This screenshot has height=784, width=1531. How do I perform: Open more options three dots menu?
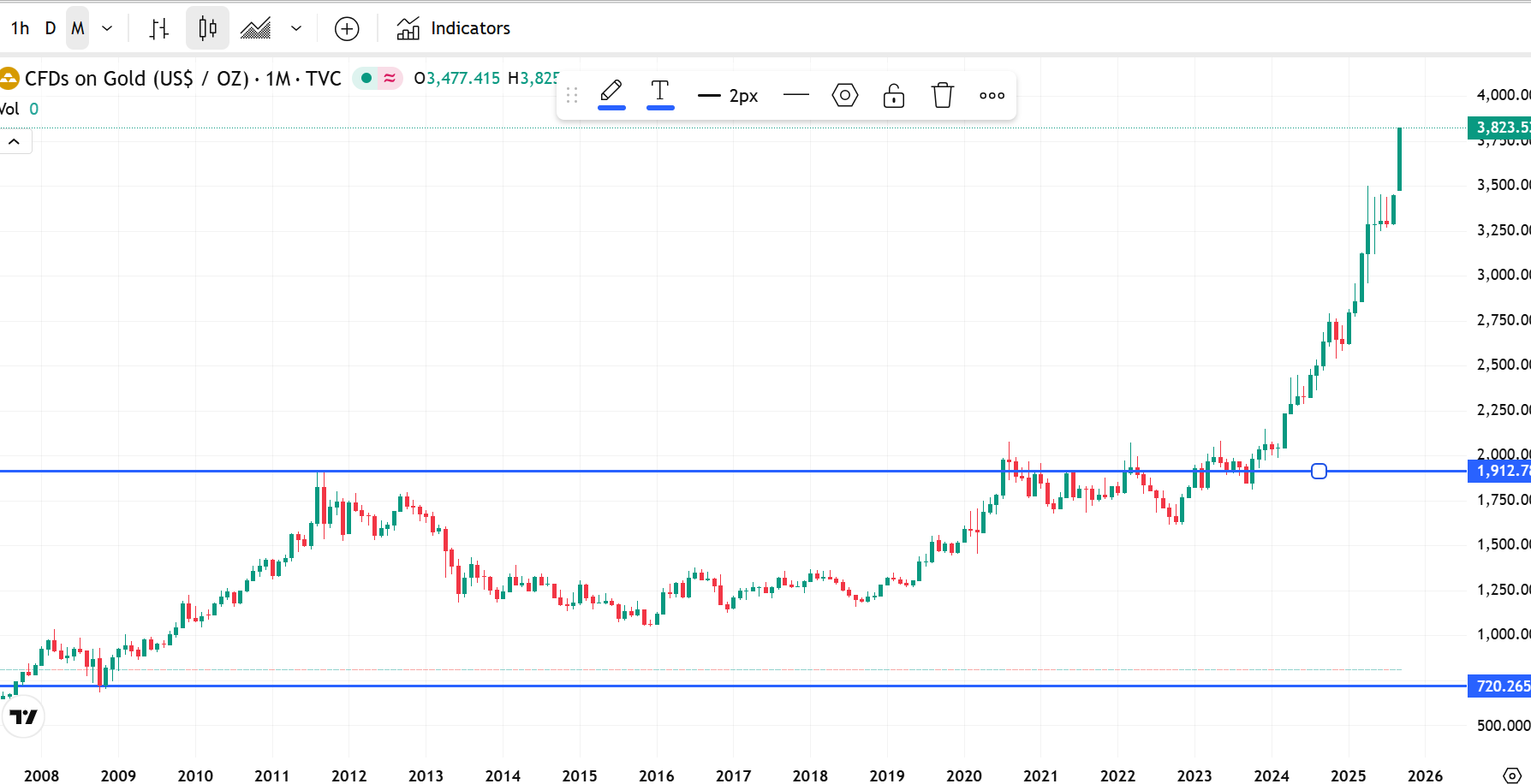tap(992, 95)
